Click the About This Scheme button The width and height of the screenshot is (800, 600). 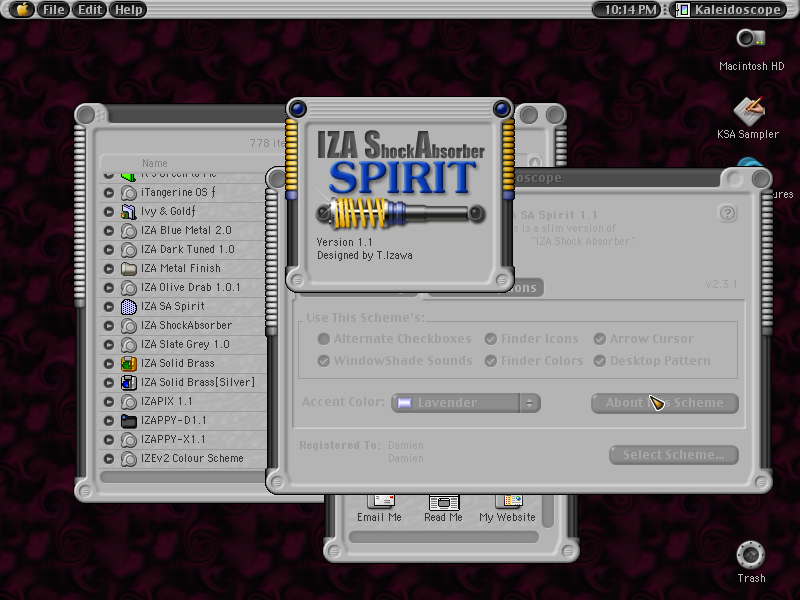click(x=665, y=403)
